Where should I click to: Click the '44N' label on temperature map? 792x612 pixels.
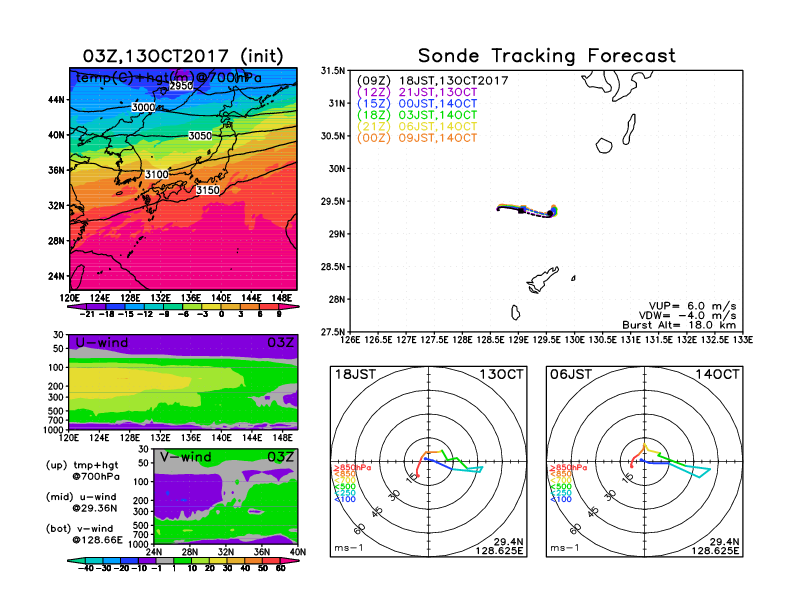[56, 100]
